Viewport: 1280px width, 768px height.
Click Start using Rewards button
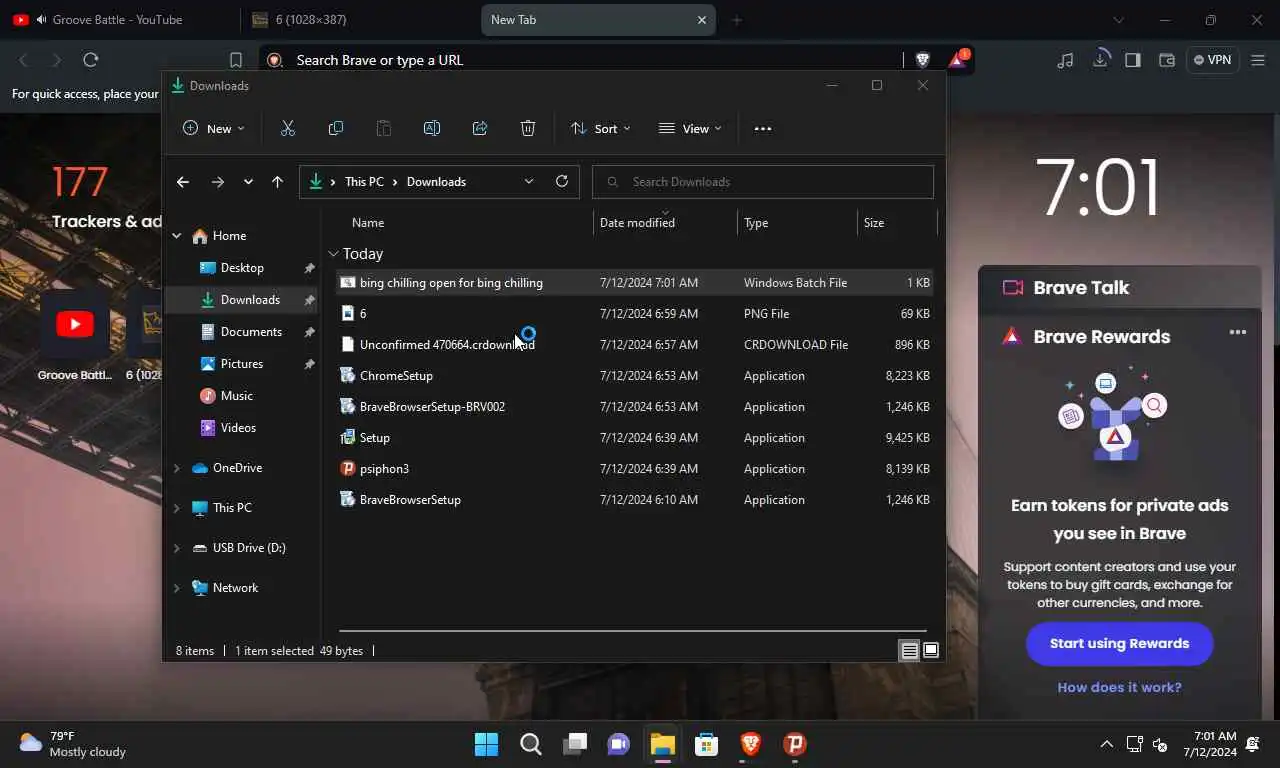(x=1119, y=643)
